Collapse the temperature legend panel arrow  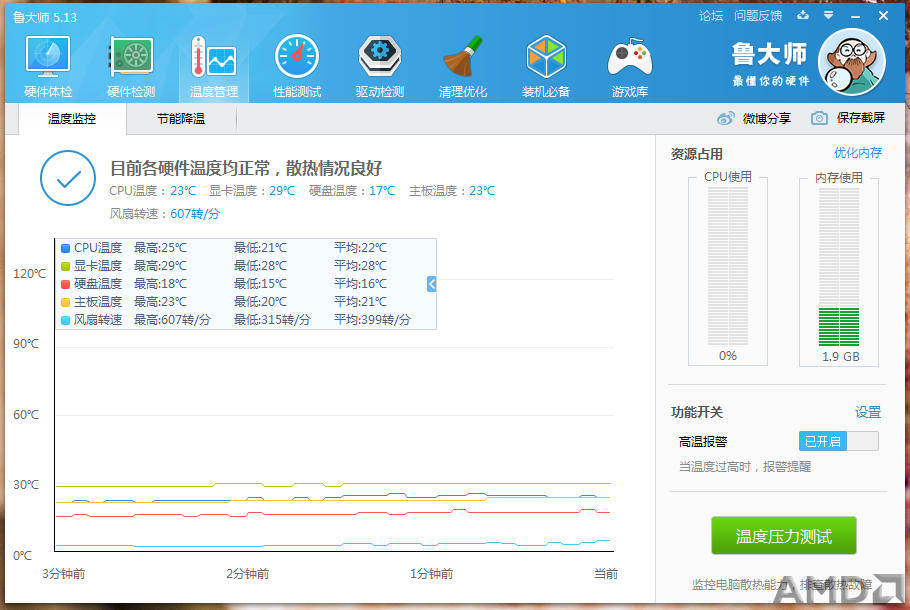(x=431, y=284)
